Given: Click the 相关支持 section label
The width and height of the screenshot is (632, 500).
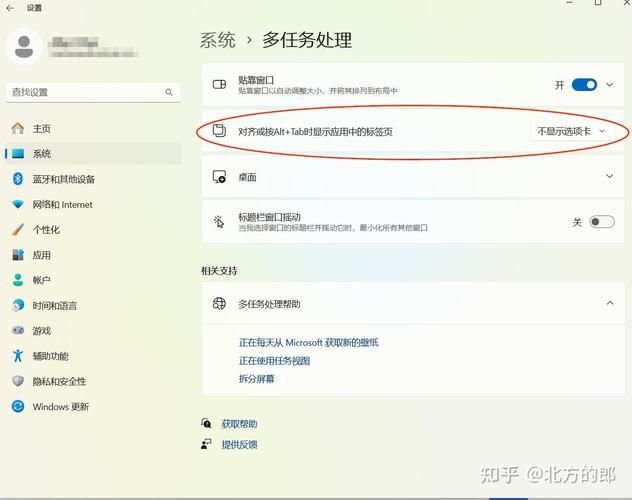Looking at the screenshot, I should pyautogui.click(x=219, y=271).
